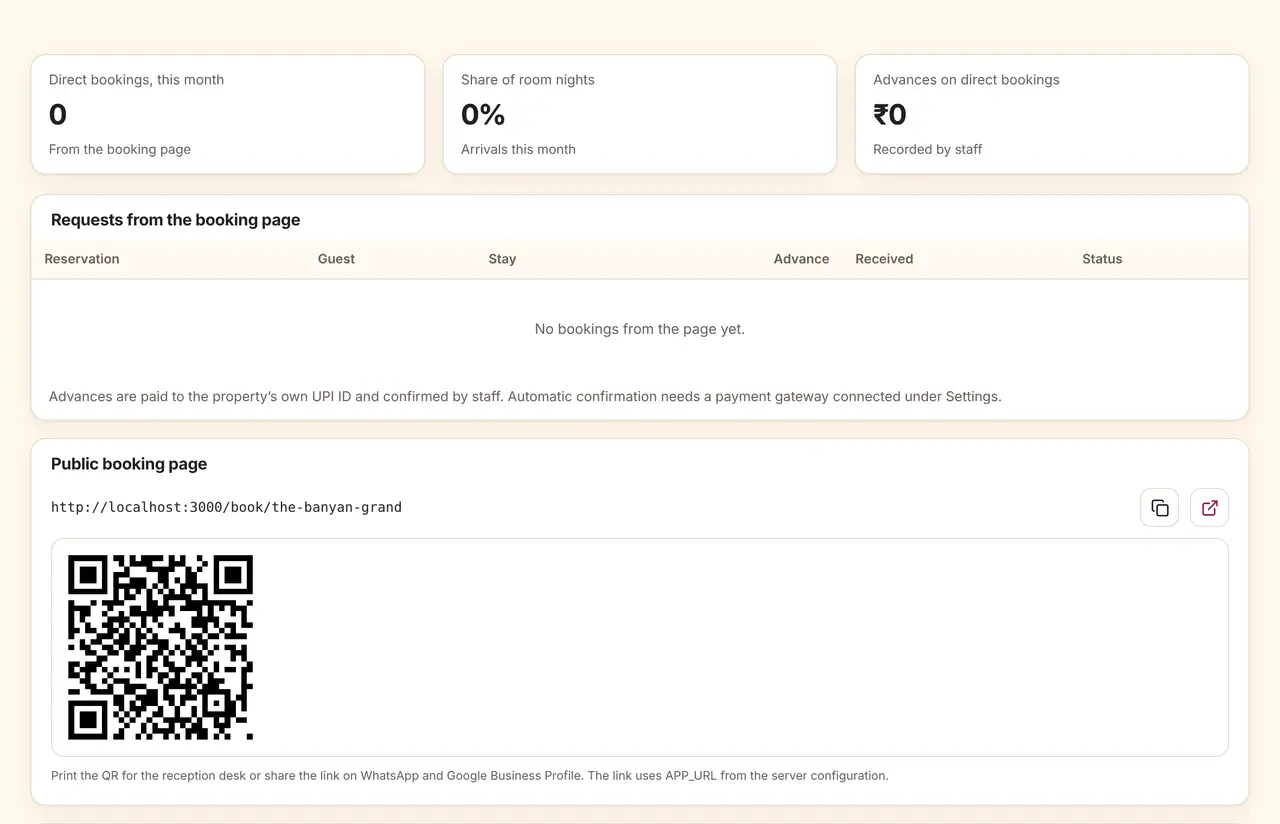Screen dimensions: 1280x824
Task: Click 'No bookings from the page yet.' message
Action: coord(640,329)
